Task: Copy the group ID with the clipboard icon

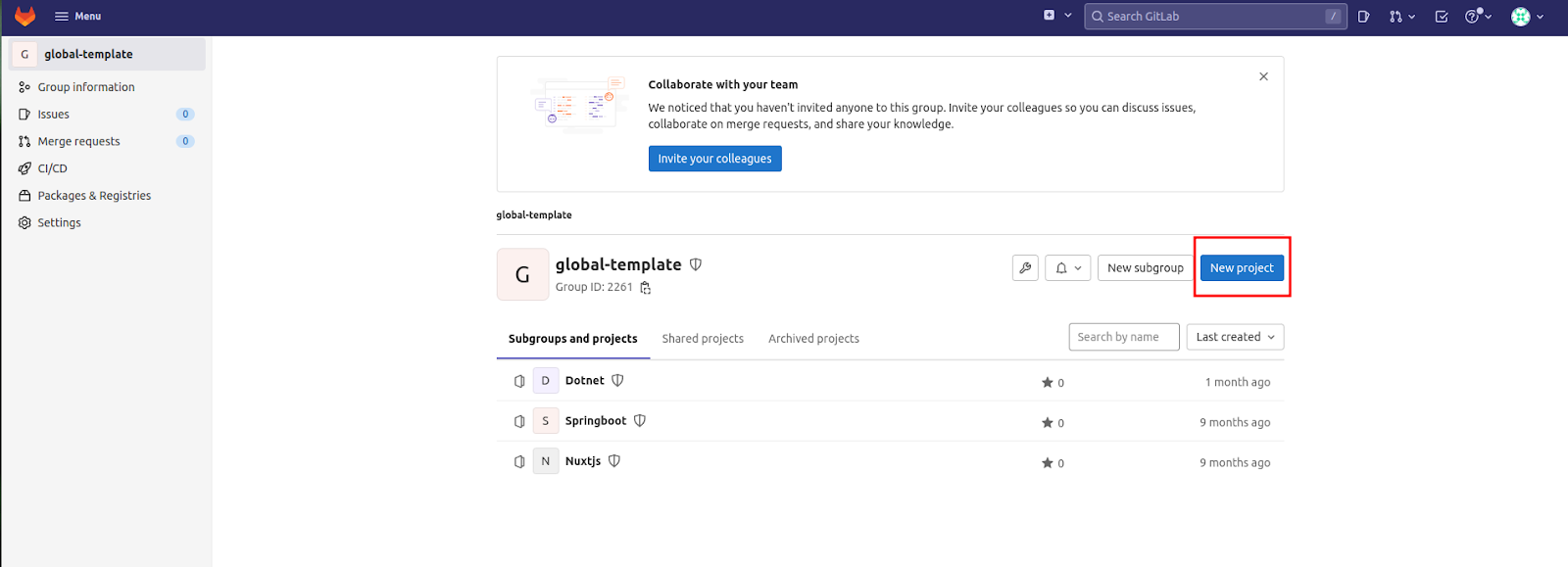Action: click(x=645, y=288)
